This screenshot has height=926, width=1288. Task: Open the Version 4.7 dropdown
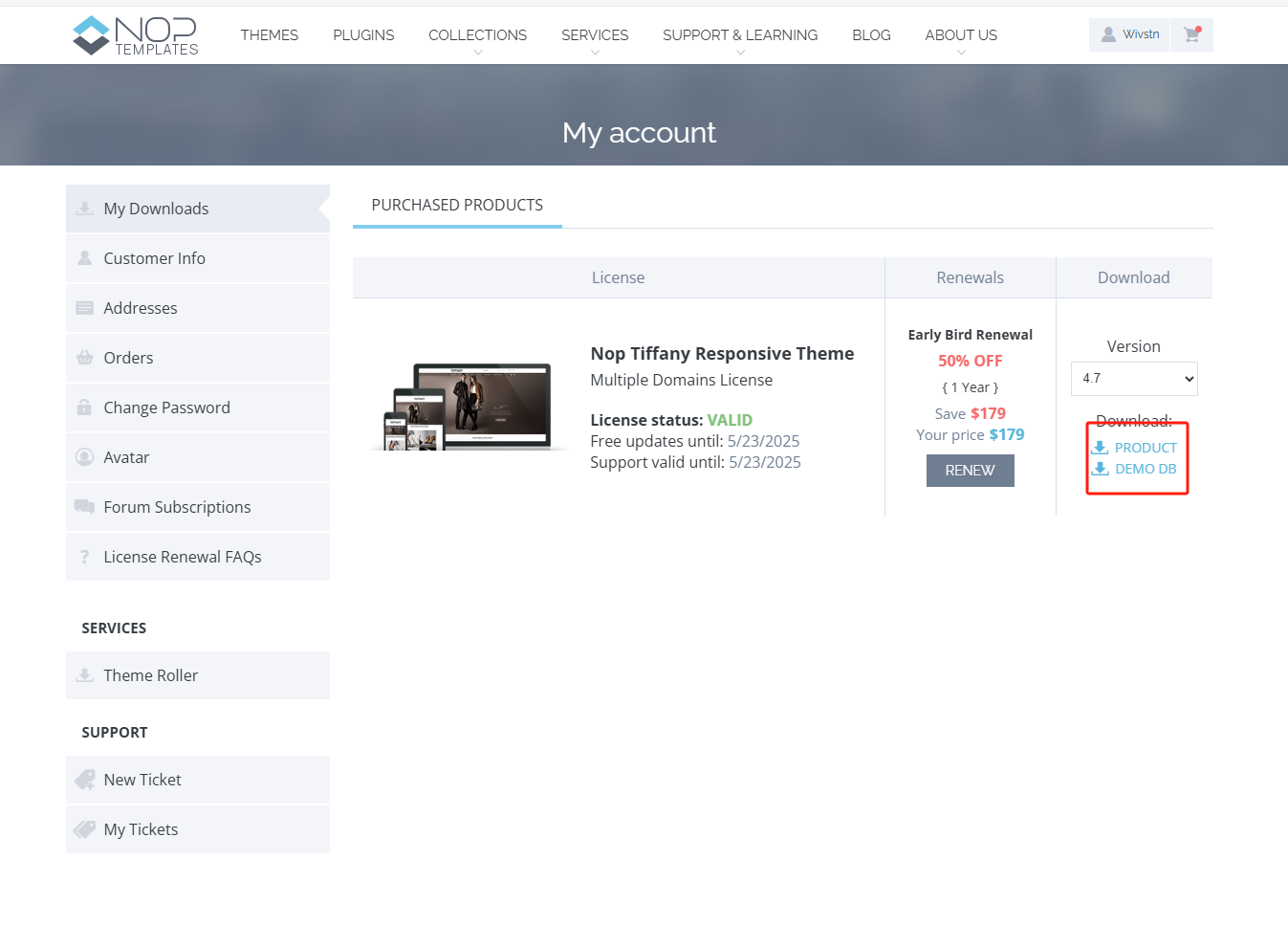[x=1134, y=379]
